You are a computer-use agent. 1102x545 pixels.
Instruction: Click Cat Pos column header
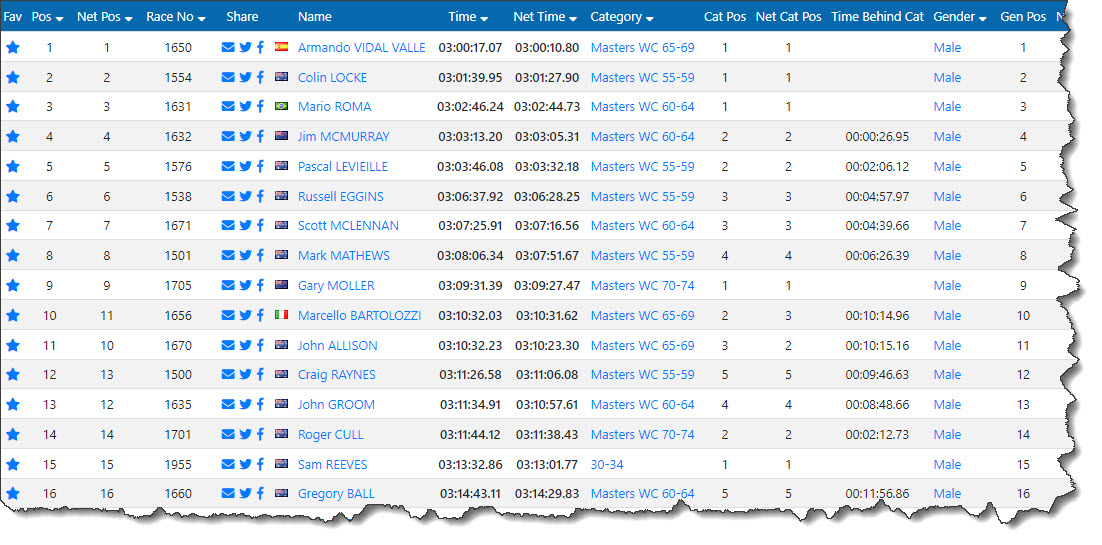(x=725, y=17)
